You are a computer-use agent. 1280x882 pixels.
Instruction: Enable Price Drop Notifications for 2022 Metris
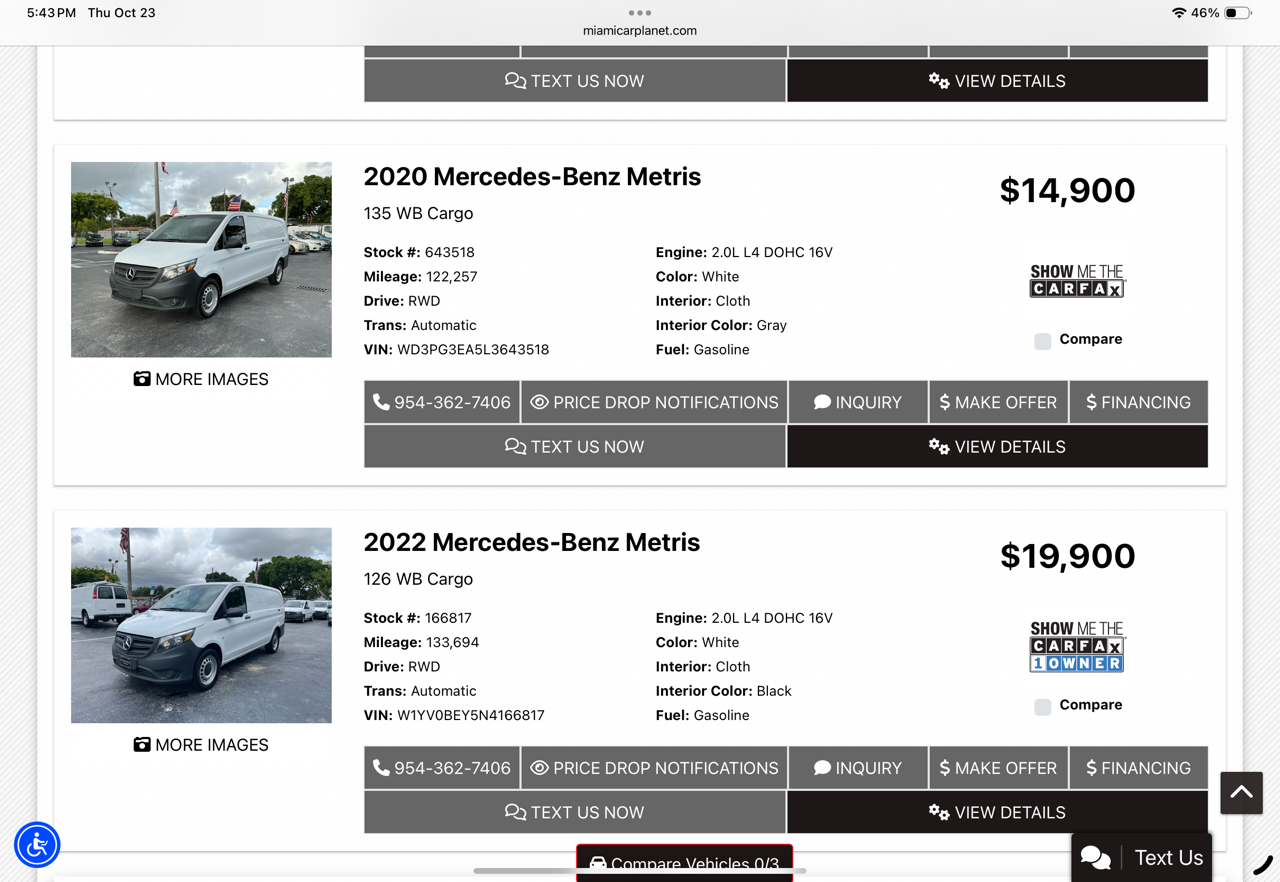[x=654, y=768]
